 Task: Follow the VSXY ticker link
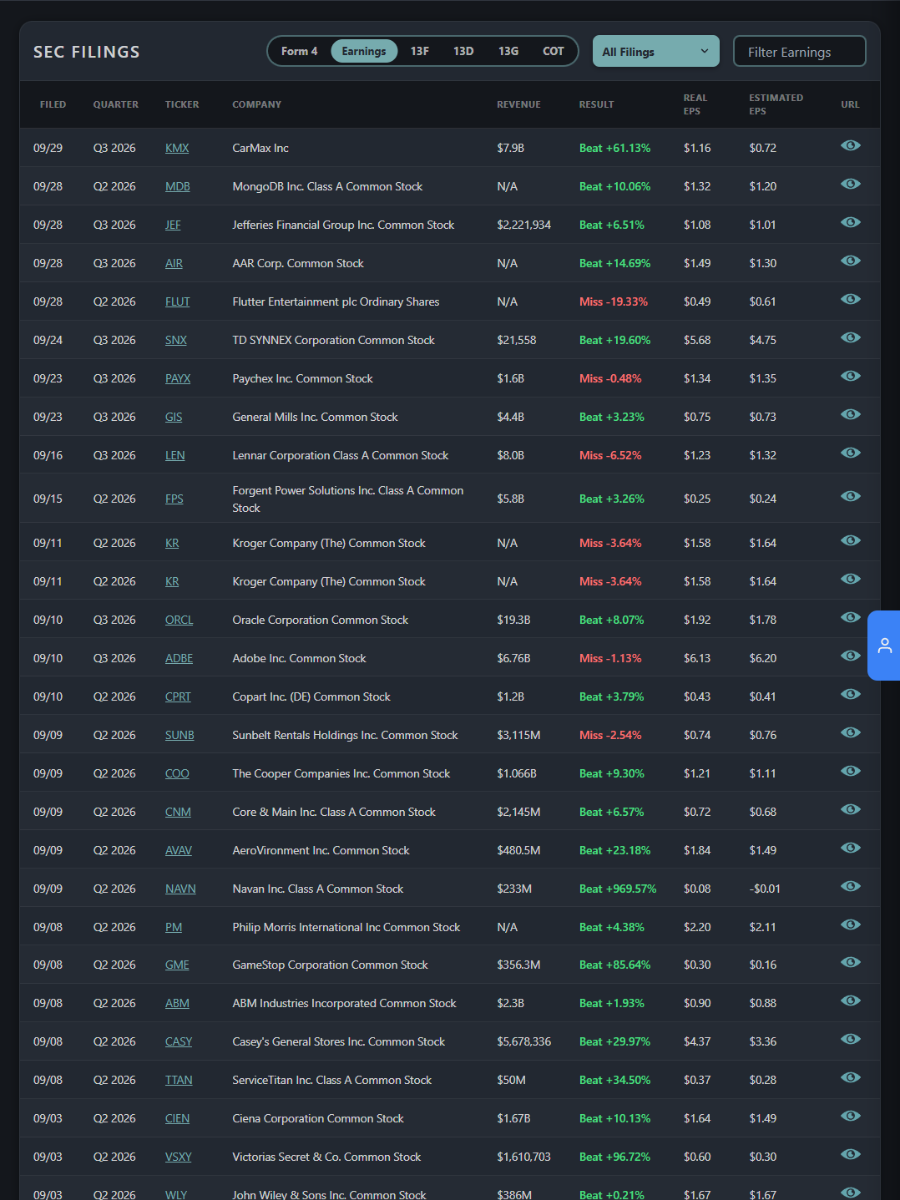click(x=178, y=1157)
